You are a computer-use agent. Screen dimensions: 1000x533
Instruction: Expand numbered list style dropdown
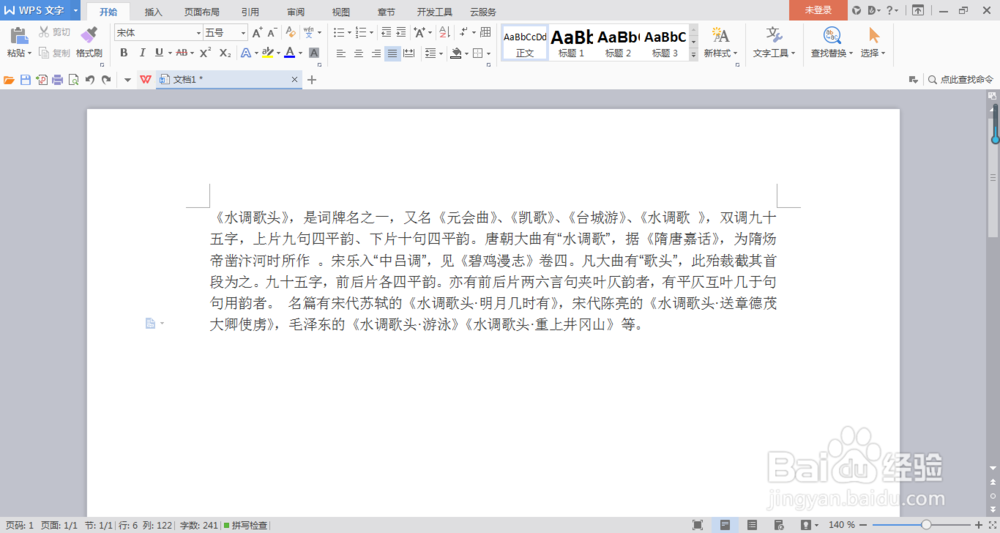click(372, 33)
